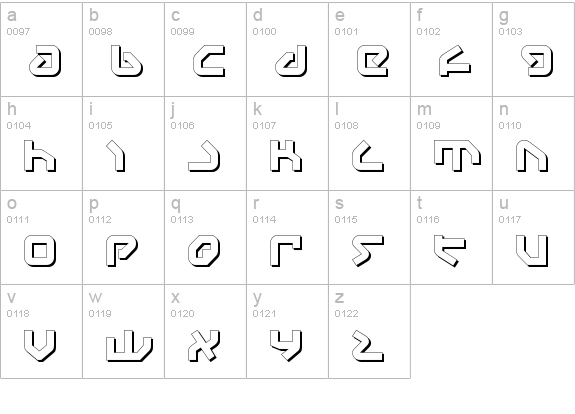Click the glyph labeled b 0098
Screen dimensions: 575x414
coord(124,50)
